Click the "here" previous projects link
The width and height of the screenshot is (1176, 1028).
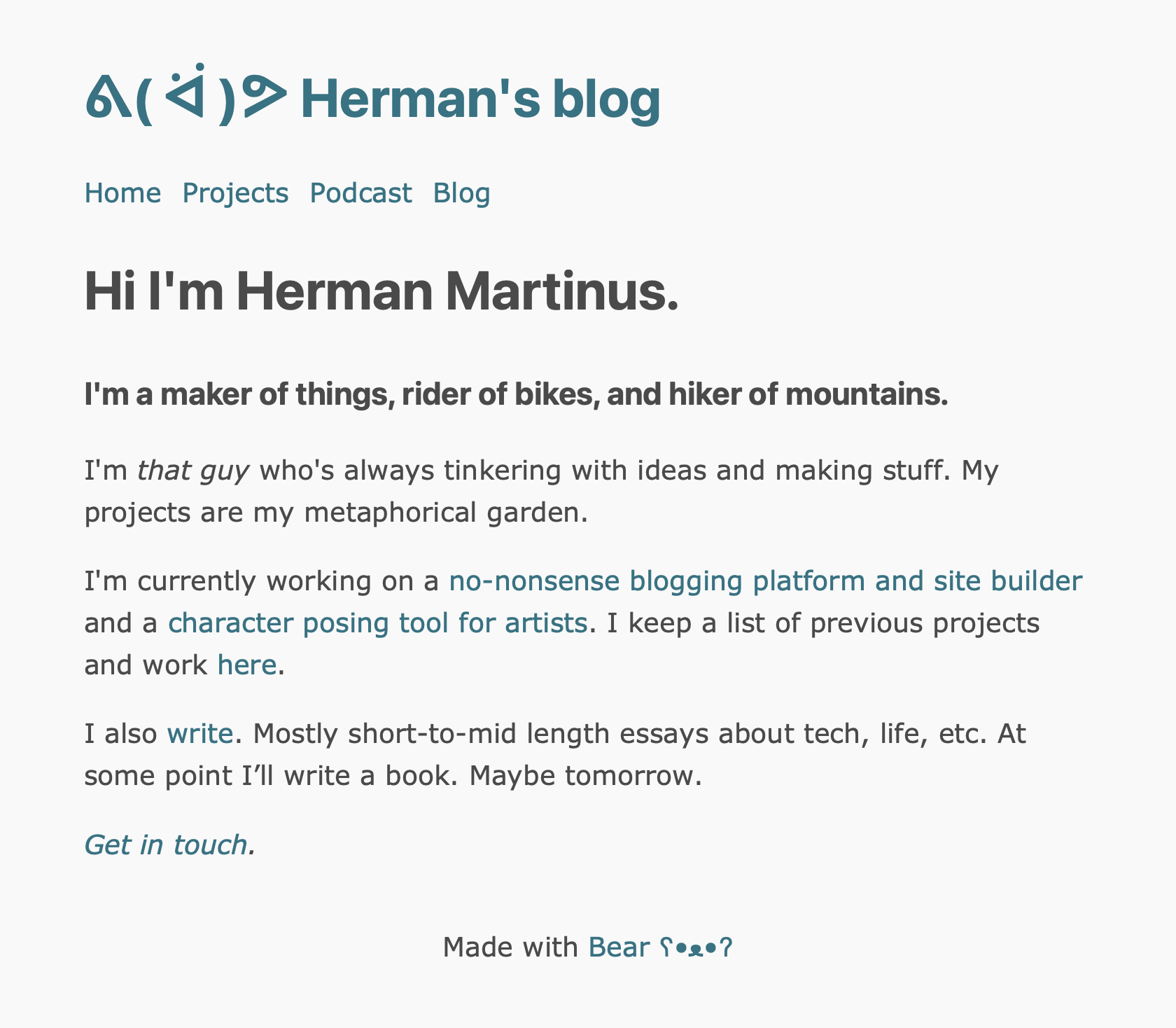246,665
